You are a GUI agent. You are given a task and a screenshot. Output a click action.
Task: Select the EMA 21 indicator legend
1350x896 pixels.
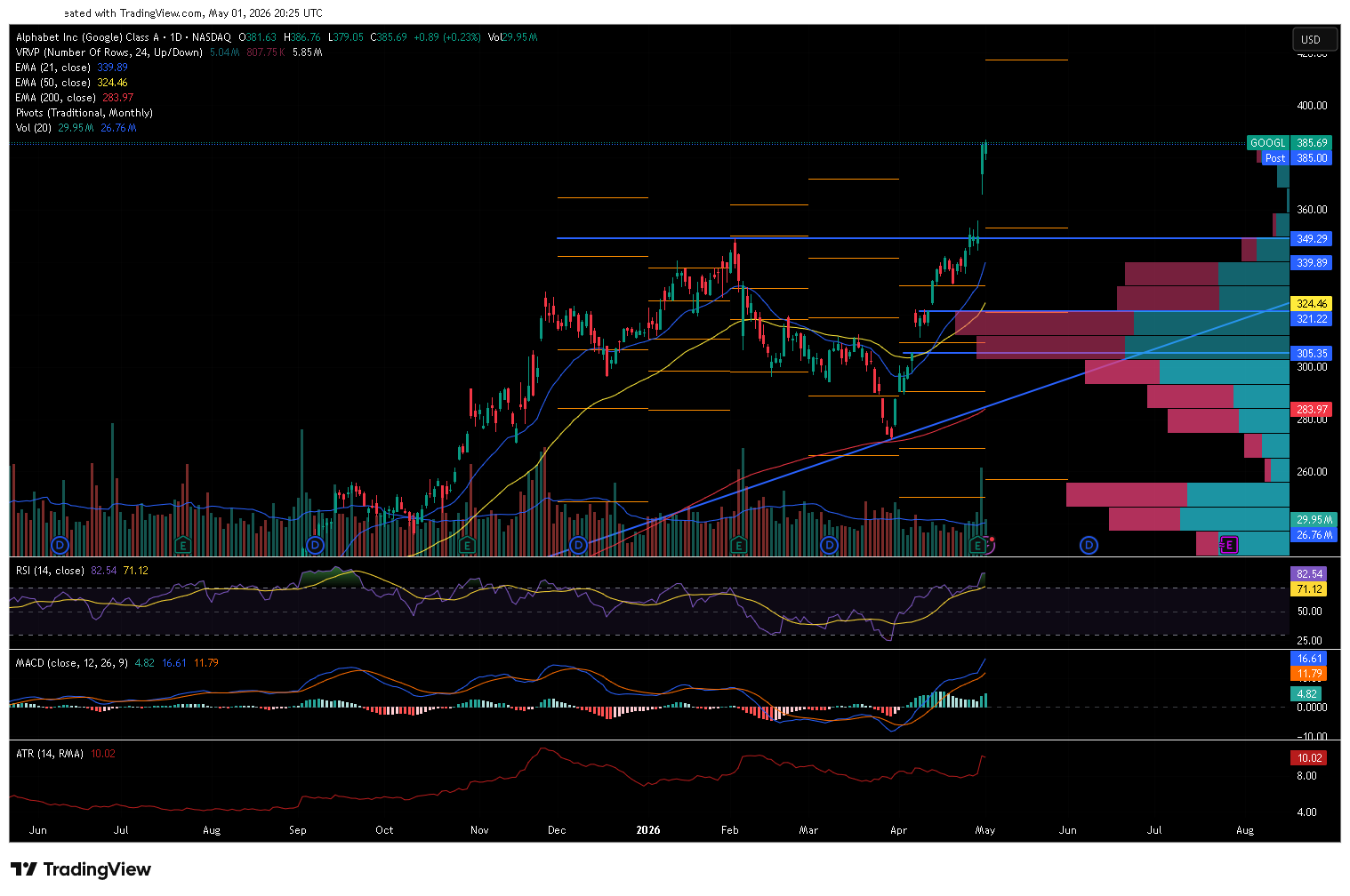[53, 68]
